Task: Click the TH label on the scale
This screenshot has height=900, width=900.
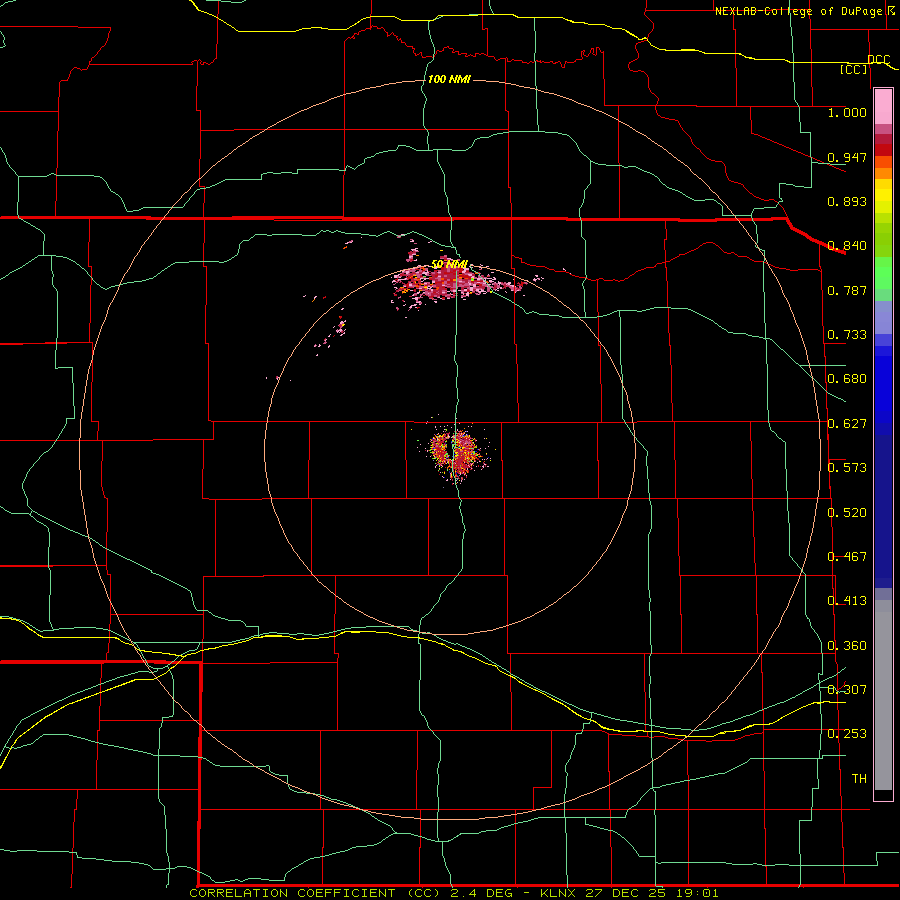Action: click(859, 778)
